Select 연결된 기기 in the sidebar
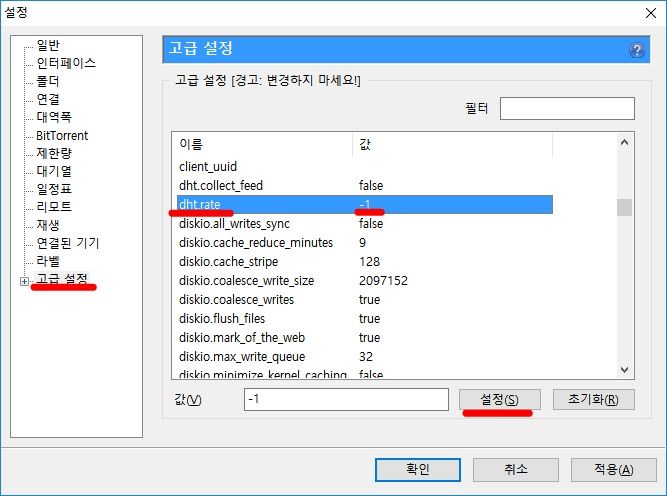 68,243
